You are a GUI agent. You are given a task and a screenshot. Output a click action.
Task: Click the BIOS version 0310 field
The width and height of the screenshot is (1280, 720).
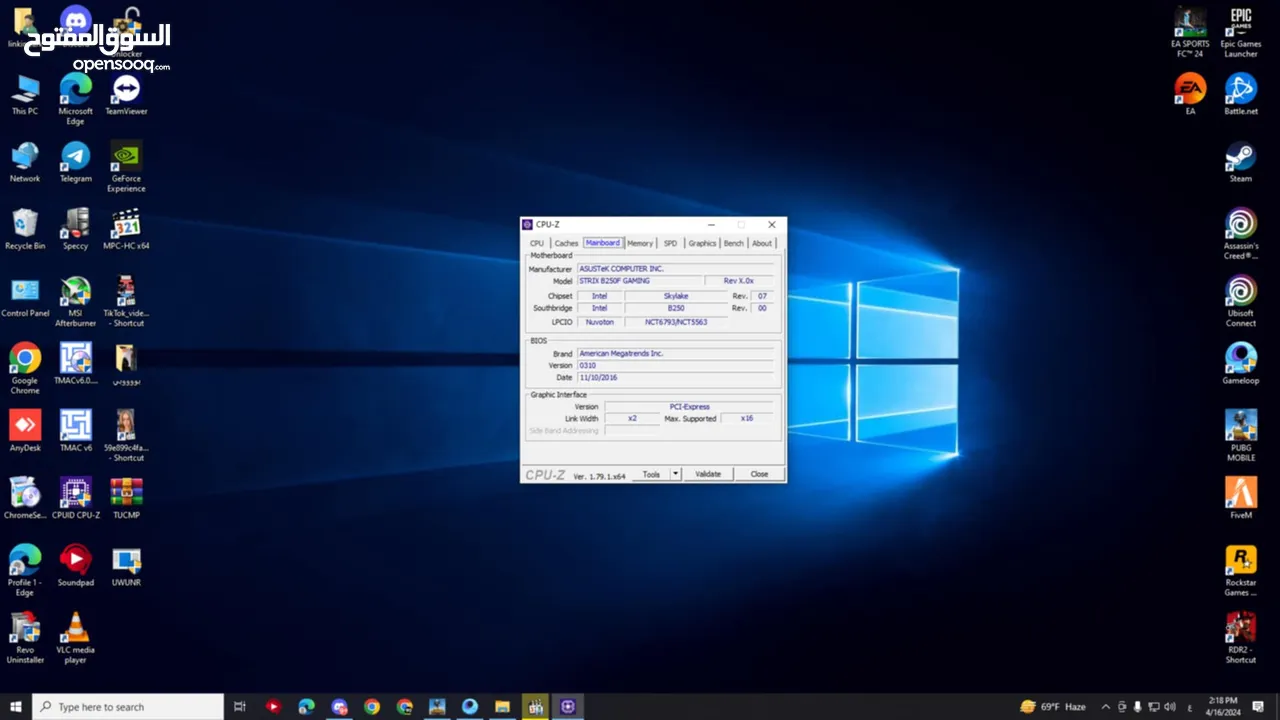[x=676, y=365]
